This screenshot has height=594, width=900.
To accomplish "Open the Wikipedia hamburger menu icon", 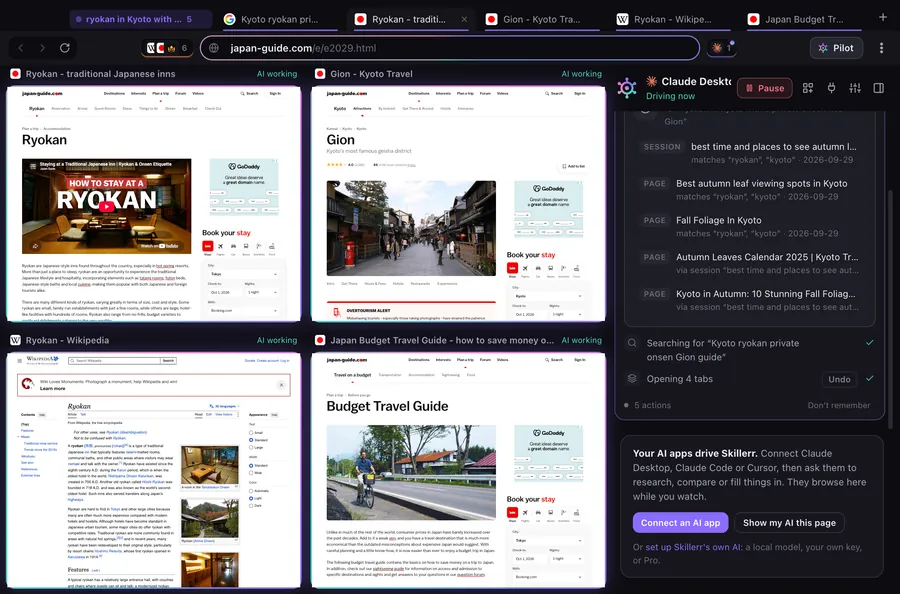I will click(20, 361).
